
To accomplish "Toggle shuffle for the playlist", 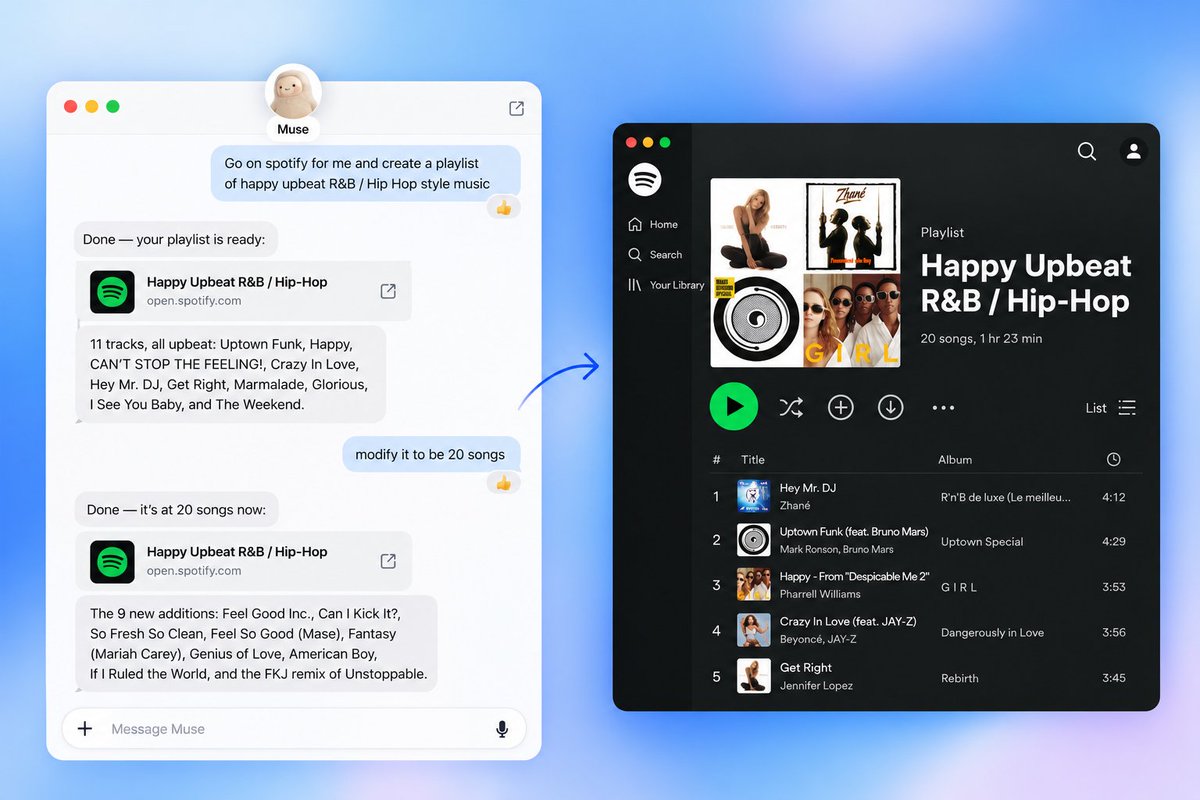I will pos(791,407).
